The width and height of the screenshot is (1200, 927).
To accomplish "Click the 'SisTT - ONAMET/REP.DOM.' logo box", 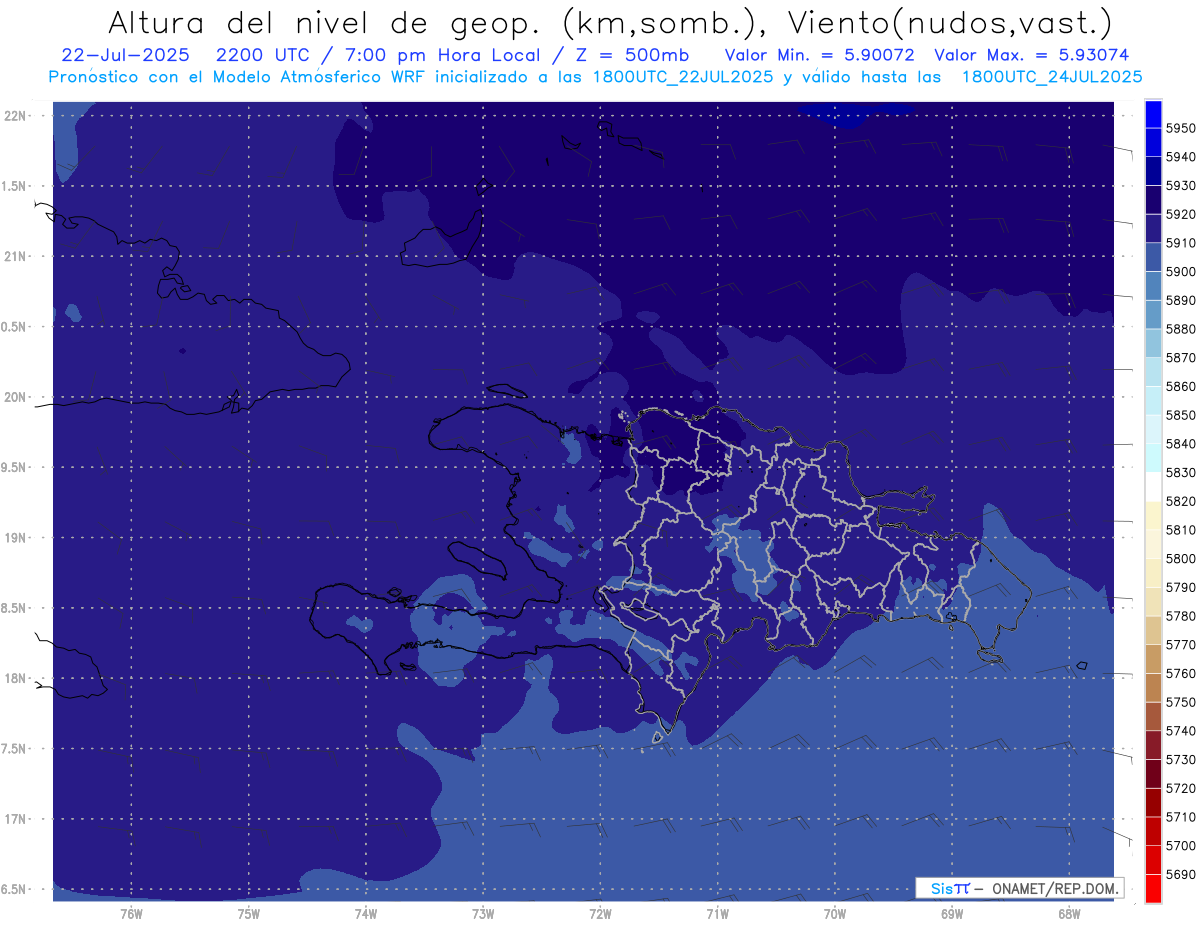I will pos(1020,888).
